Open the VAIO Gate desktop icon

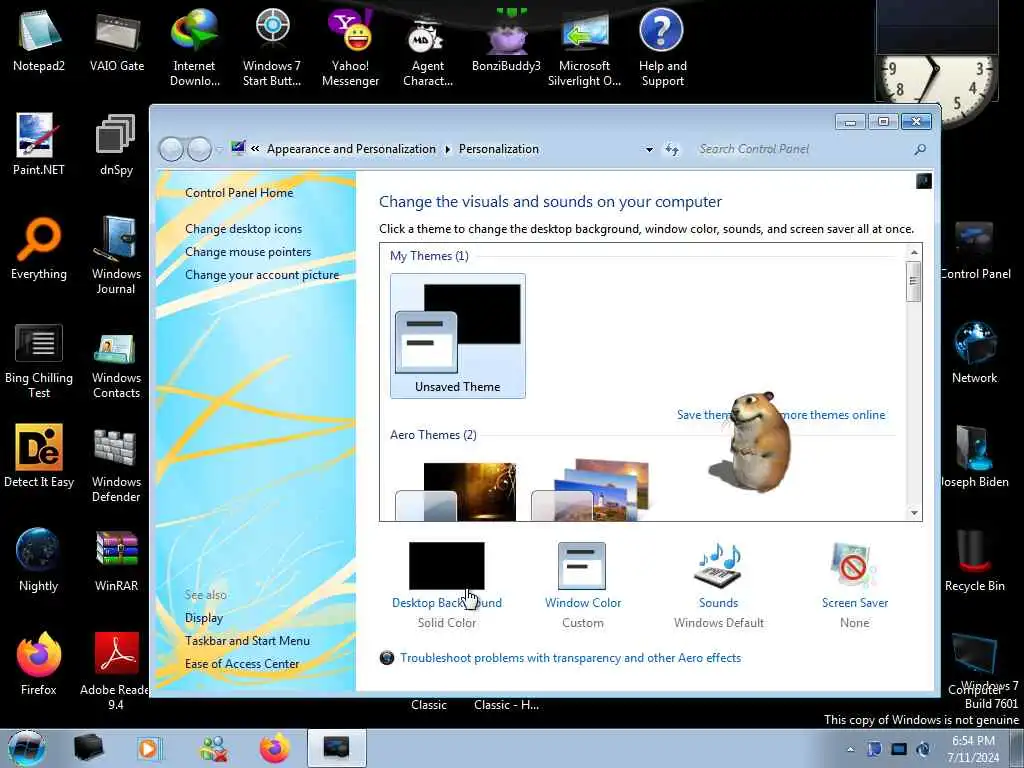pyautogui.click(x=117, y=40)
